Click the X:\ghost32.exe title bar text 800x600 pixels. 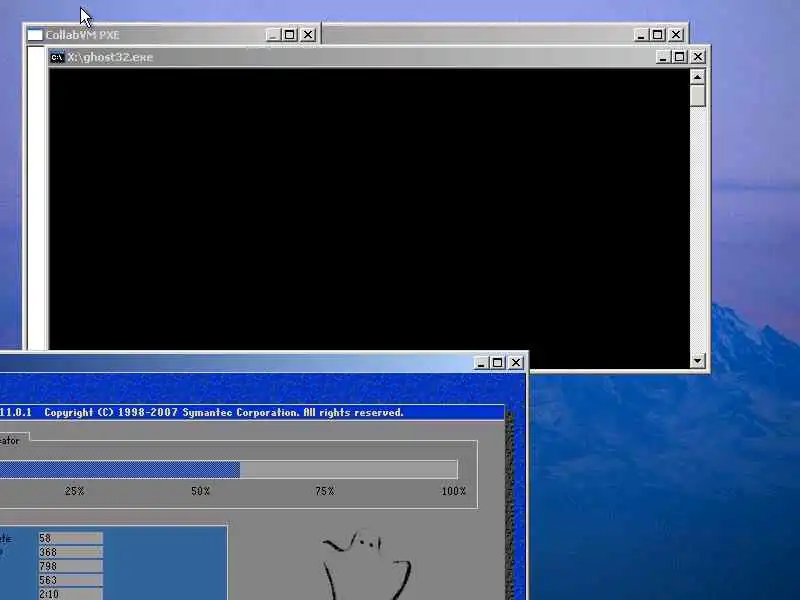(110, 57)
